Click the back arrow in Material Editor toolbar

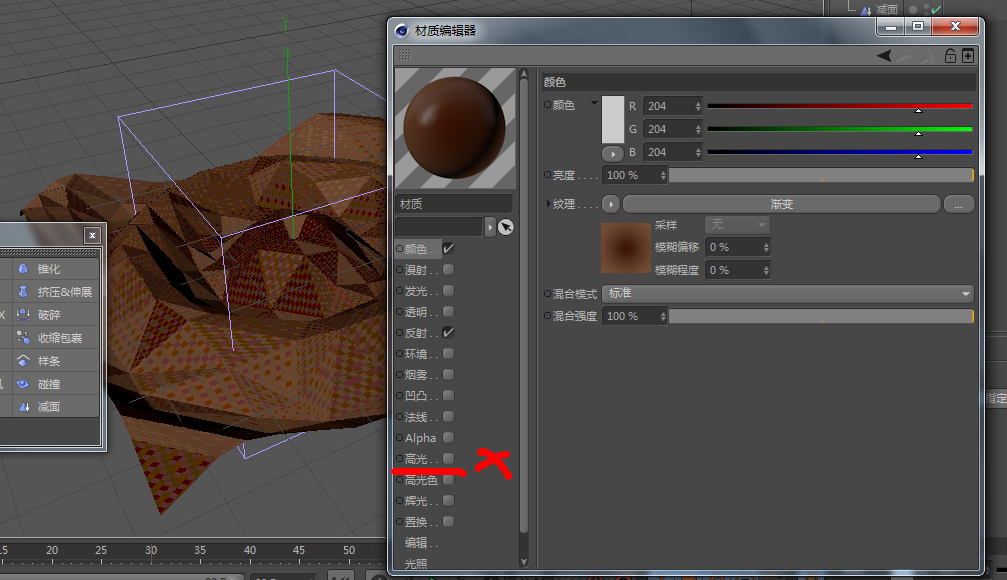[x=884, y=56]
